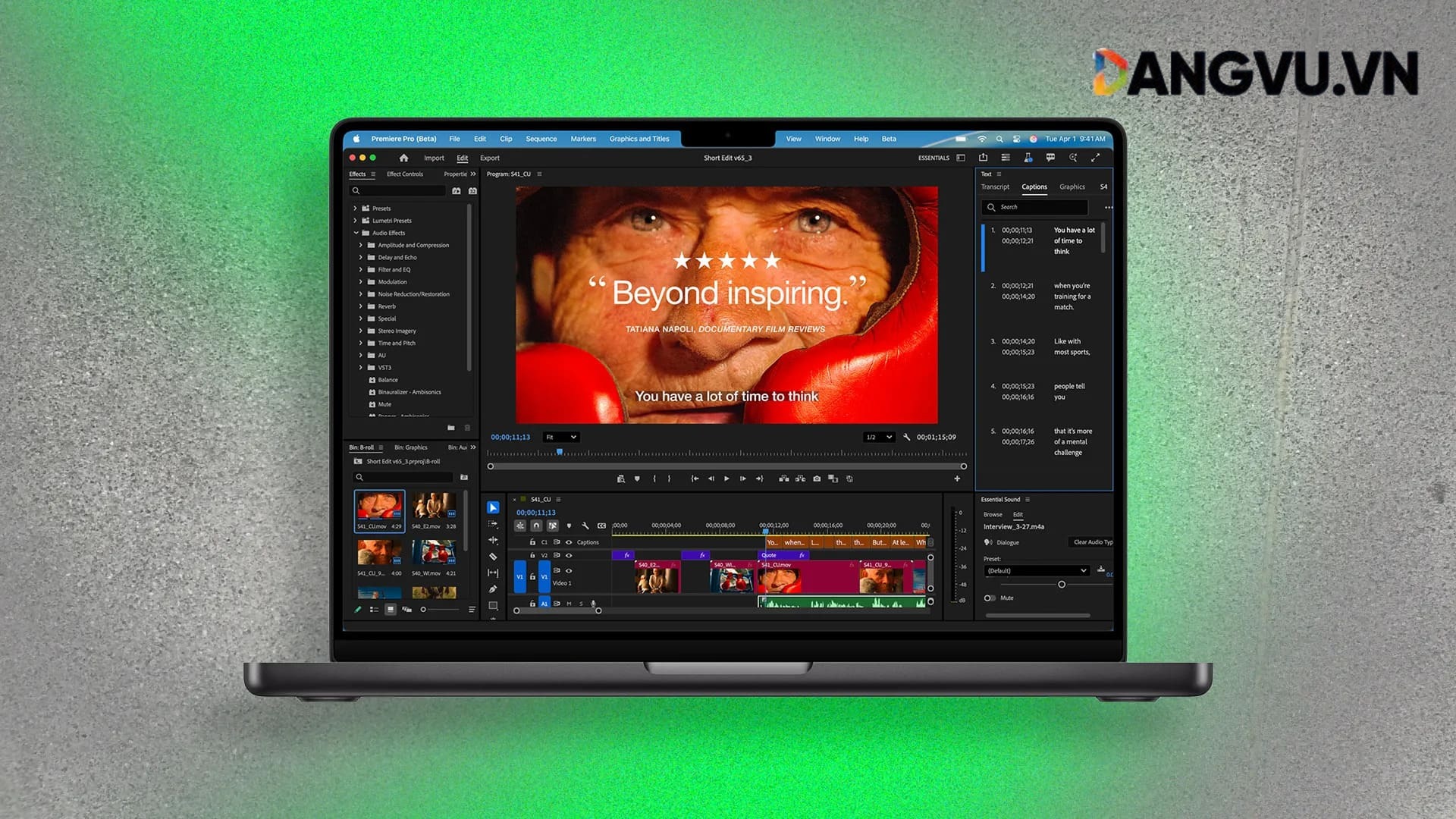
Task: Open the Apple menu
Action: (x=356, y=139)
